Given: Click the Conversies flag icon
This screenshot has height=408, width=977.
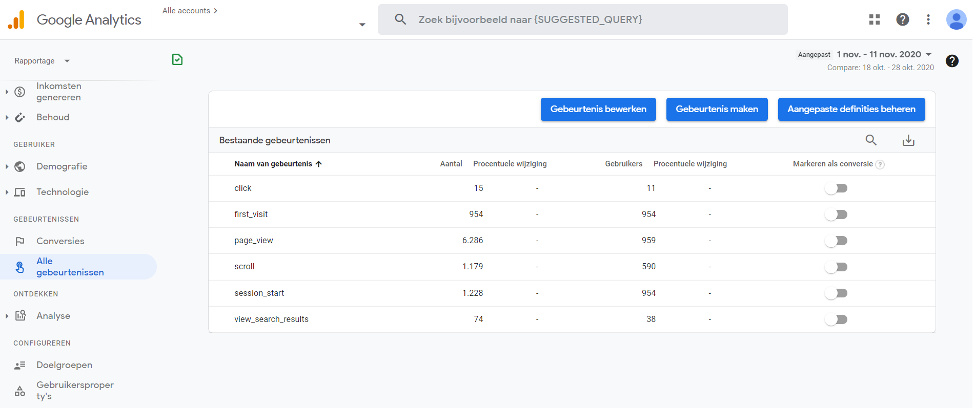Looking at the screenshot, I should (x=20, y=241).
